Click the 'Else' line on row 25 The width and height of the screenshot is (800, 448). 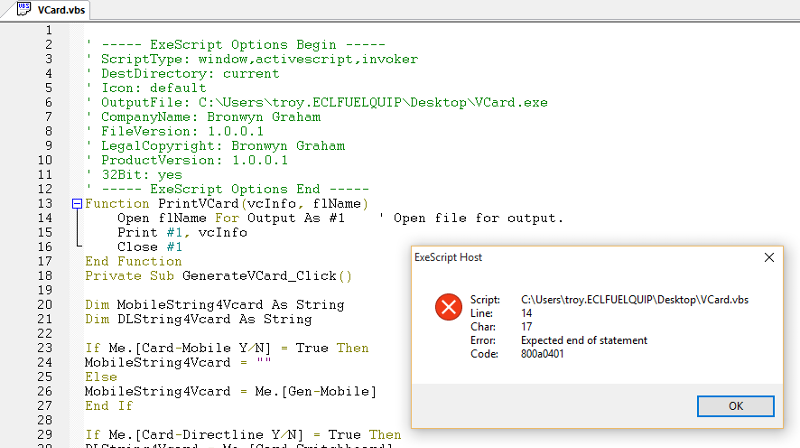click(101, 377)
